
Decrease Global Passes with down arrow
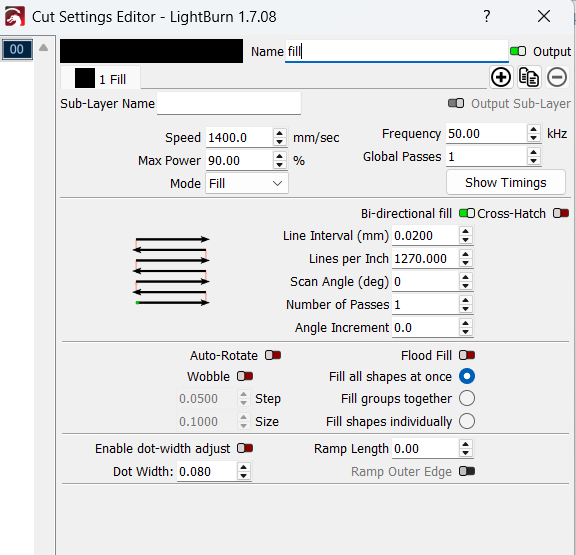533,161
